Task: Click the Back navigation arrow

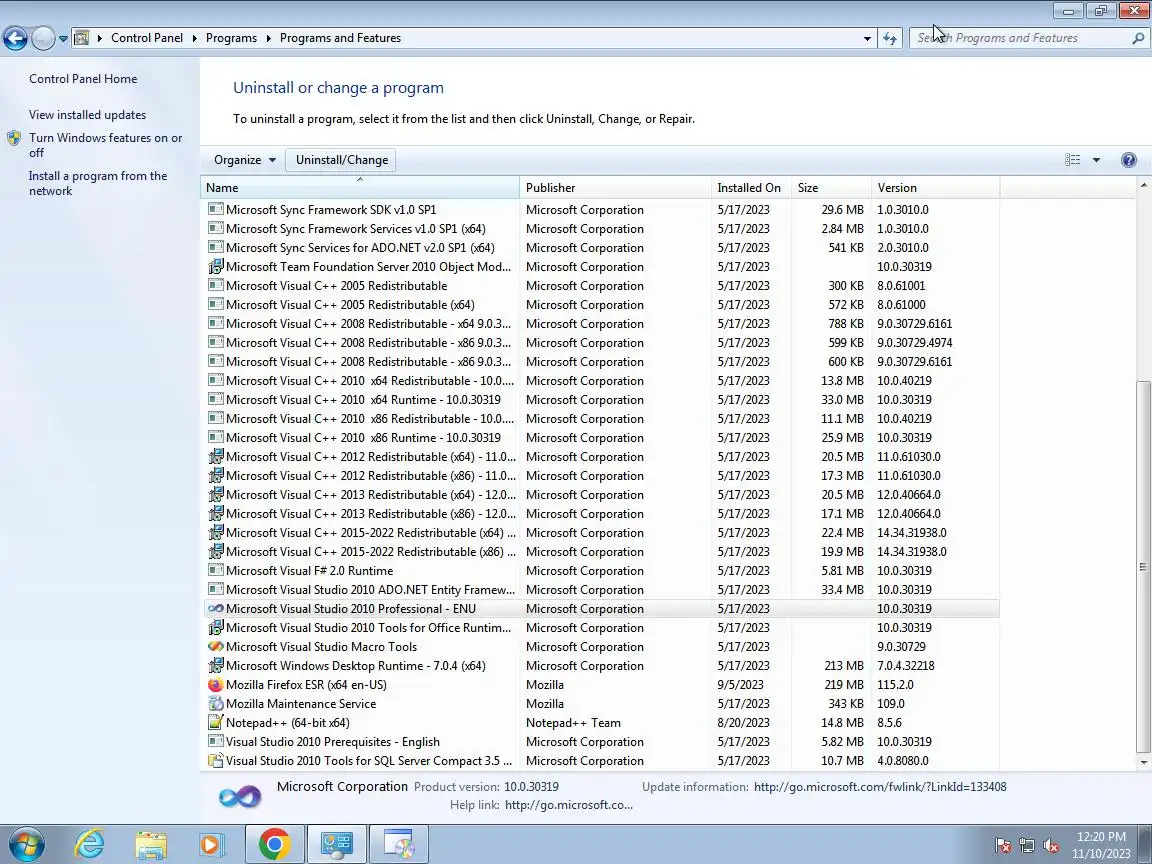Action: [x=15, y=38]
